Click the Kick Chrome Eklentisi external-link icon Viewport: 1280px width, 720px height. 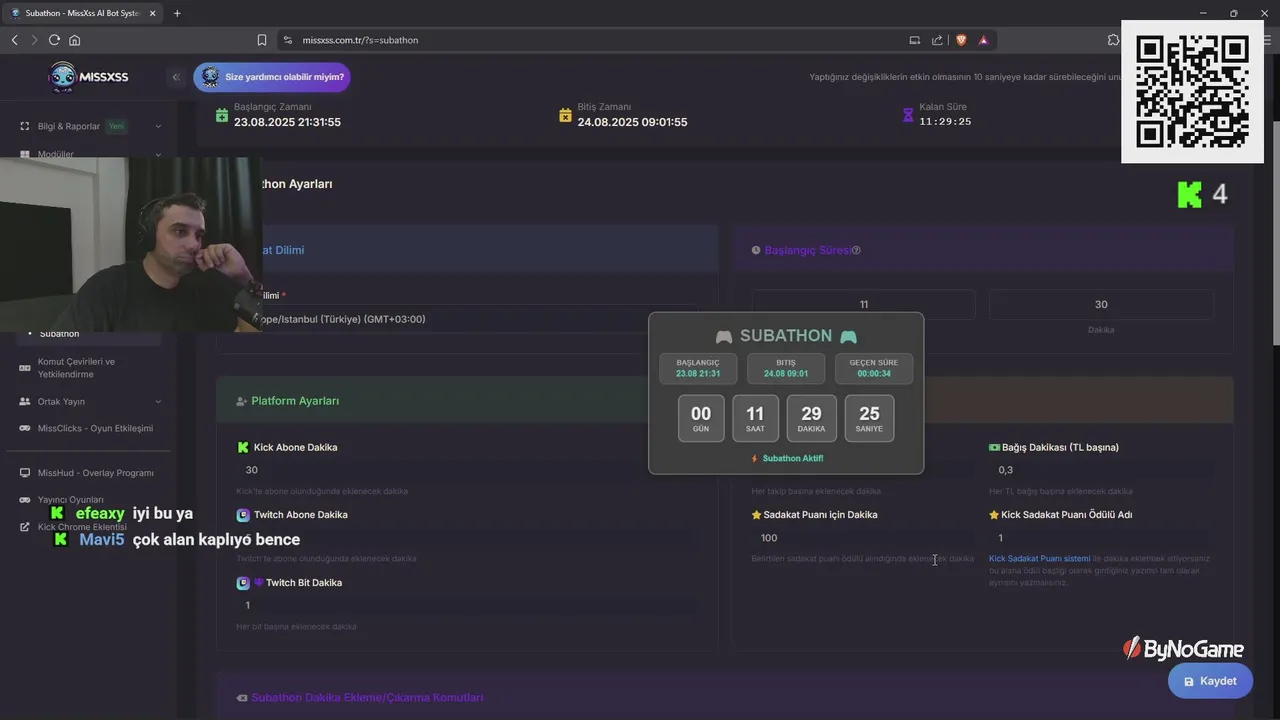pyautogui.click(x=26, y=527)
